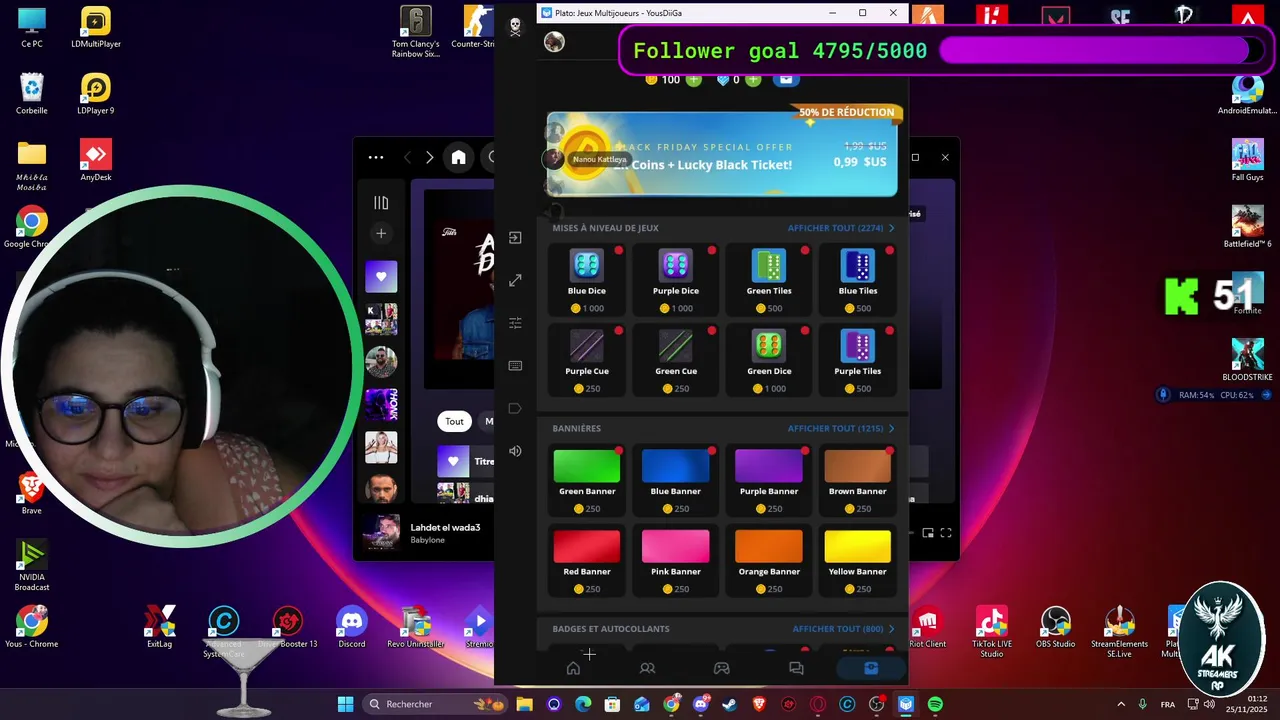Click the Plato profile avatar at top
1280x720 pixels.
click(x=554, y=42)
